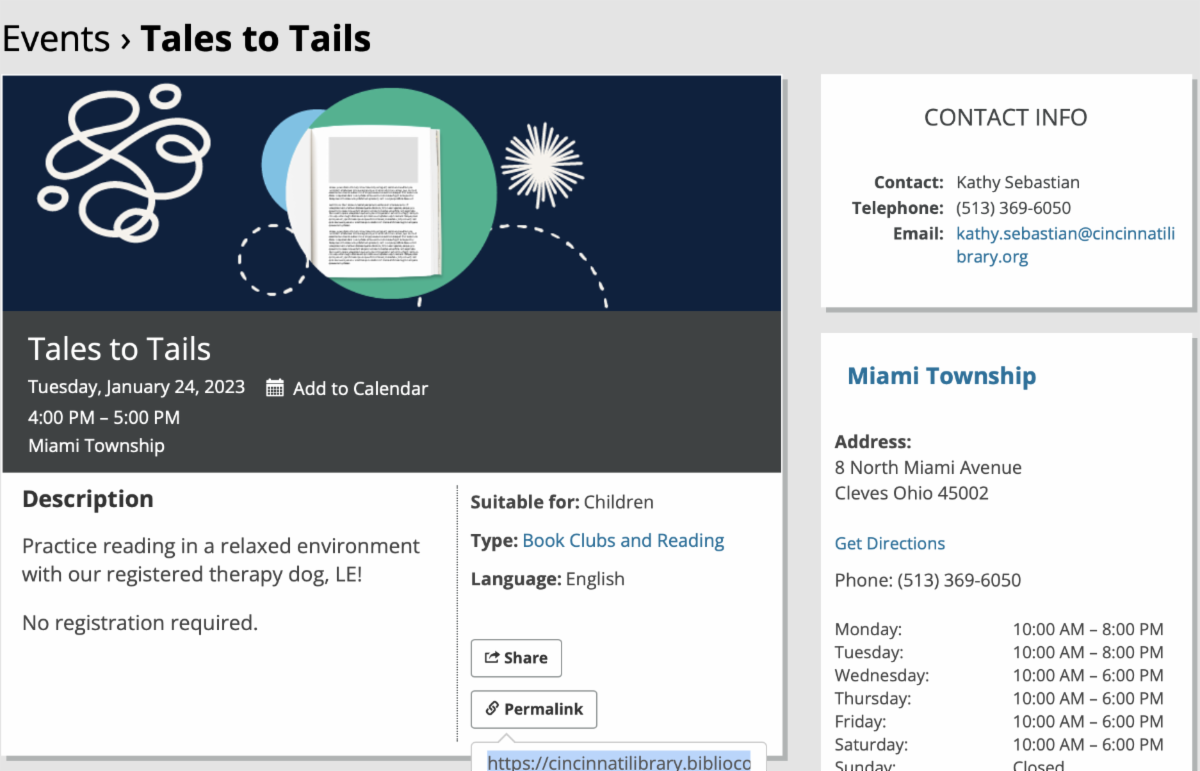The image size is (1200, 771).
Task: Click the 8 North Miami Avenue address
Action: pyautogui.click(x=928, y=468)
